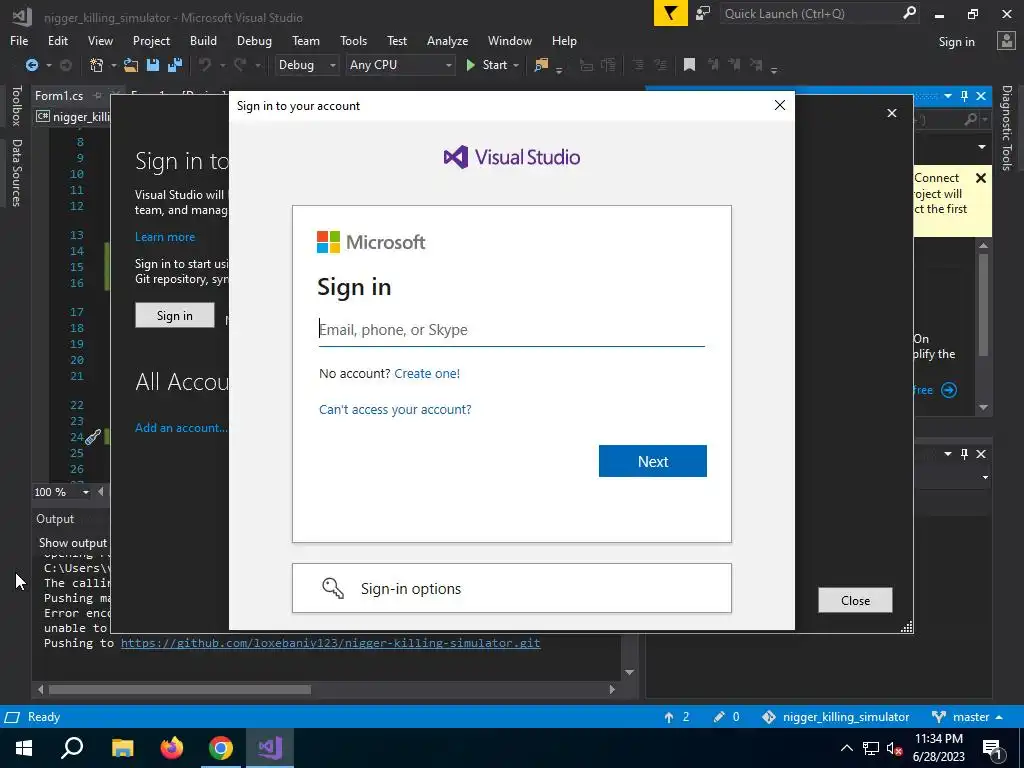Click the gray Sign in button
The image size is (1024, 768).
[x=174, y=315]
